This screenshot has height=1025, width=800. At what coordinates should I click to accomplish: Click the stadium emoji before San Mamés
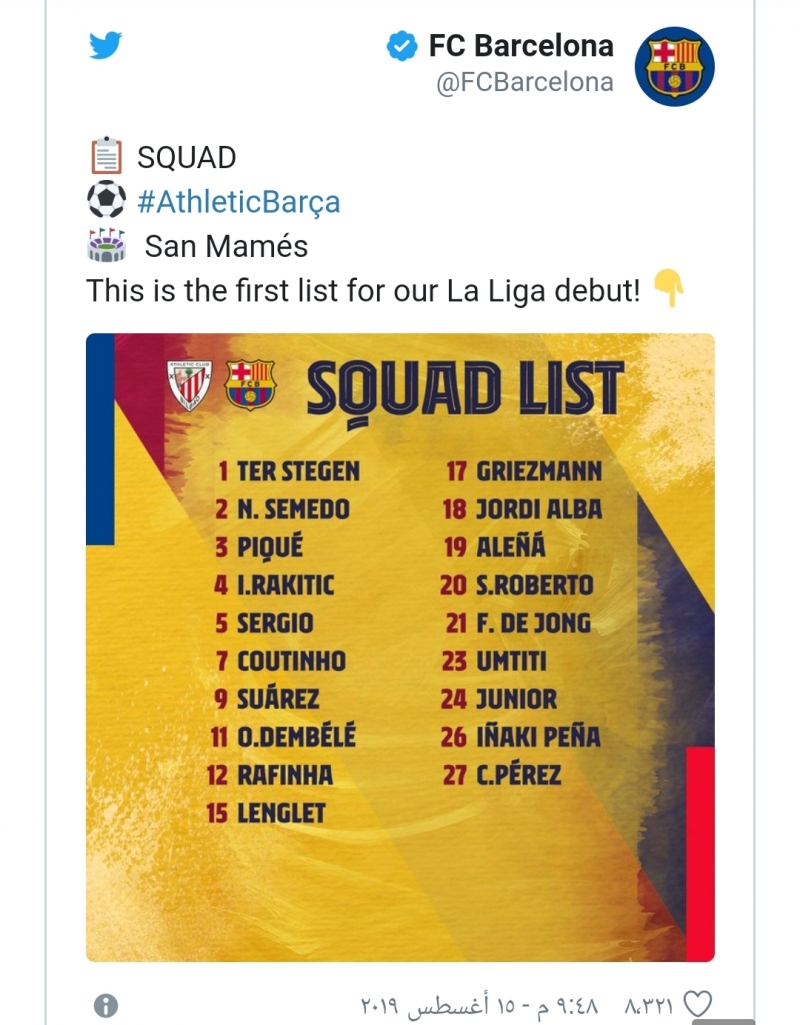click(x=106, y=246)
